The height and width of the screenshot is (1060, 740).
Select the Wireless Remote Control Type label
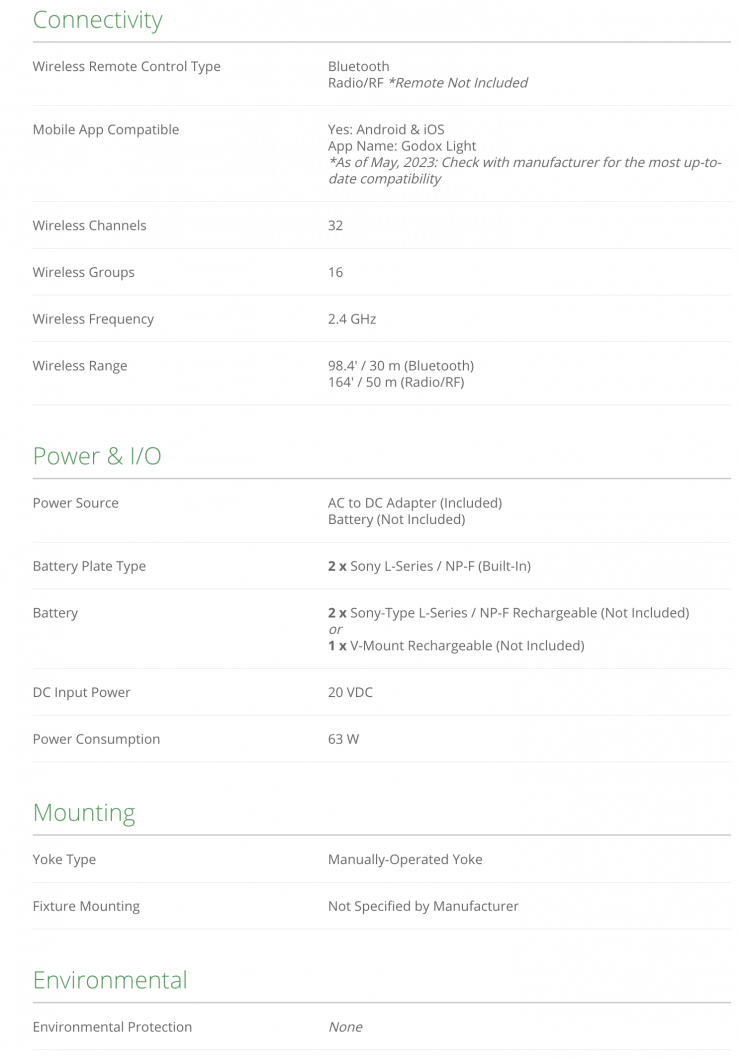tap(126, 66)
